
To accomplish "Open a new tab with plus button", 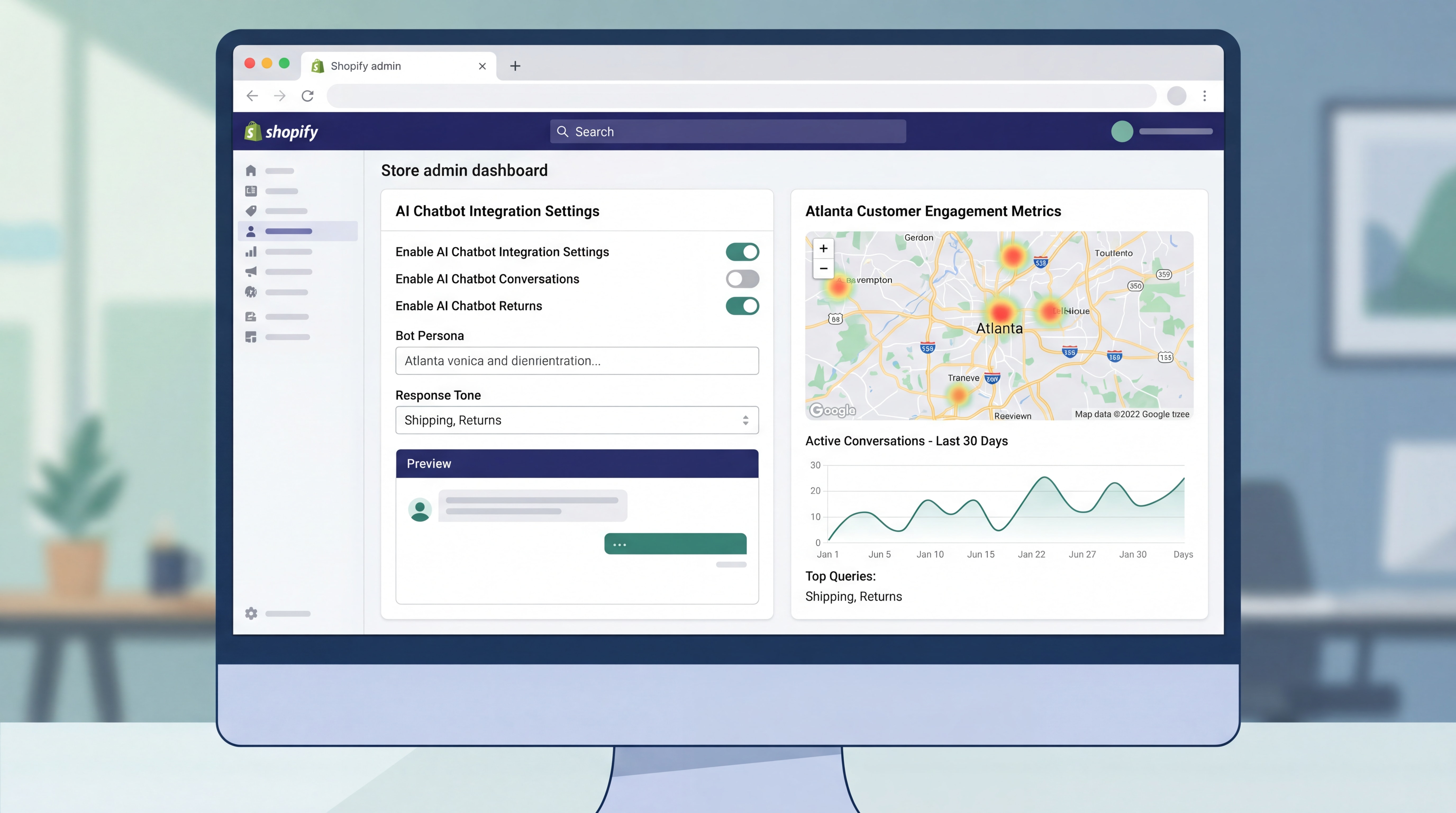I will point(515,66).
